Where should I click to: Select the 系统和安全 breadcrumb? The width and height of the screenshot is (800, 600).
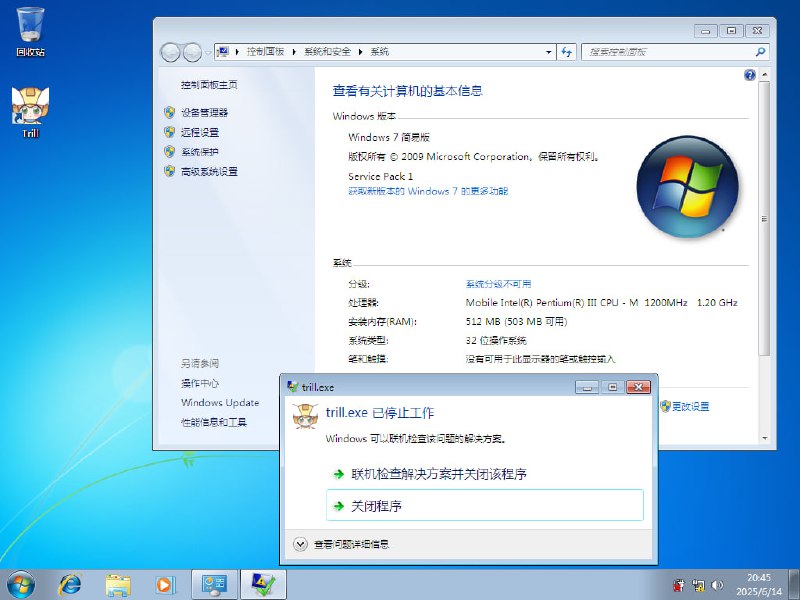[328, 52]
